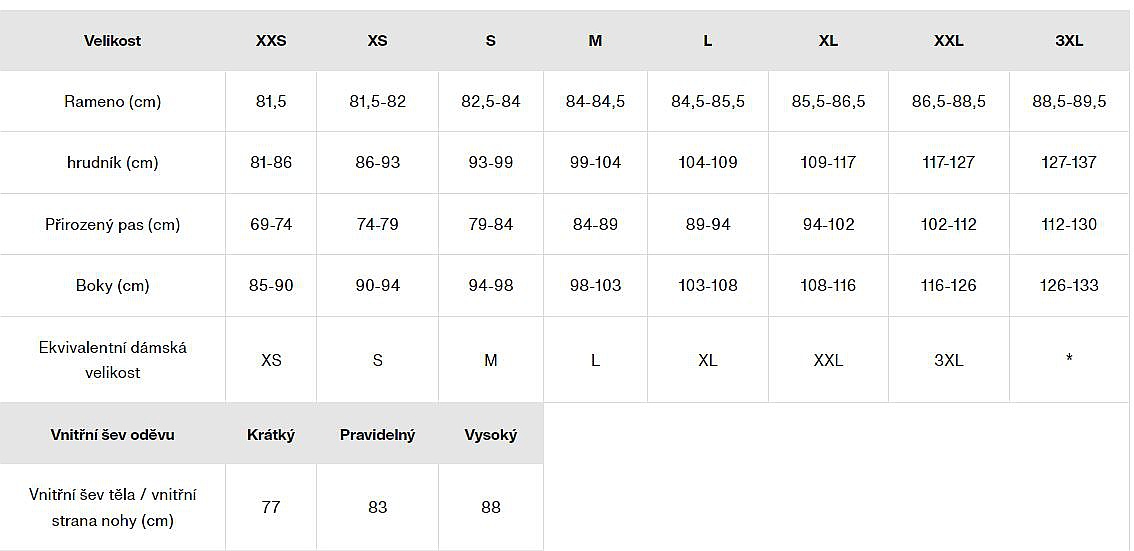Select the Vysoký inseam column header
The width and height of the screenshot is (1134, 551).
pyautogui.click(x=491, y=435)
